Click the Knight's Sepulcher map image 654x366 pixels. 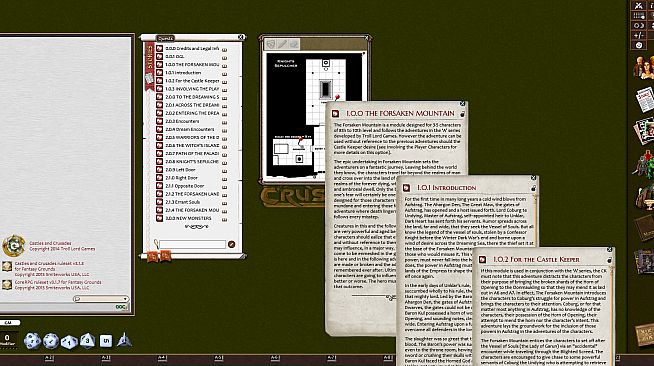(314, 115)
